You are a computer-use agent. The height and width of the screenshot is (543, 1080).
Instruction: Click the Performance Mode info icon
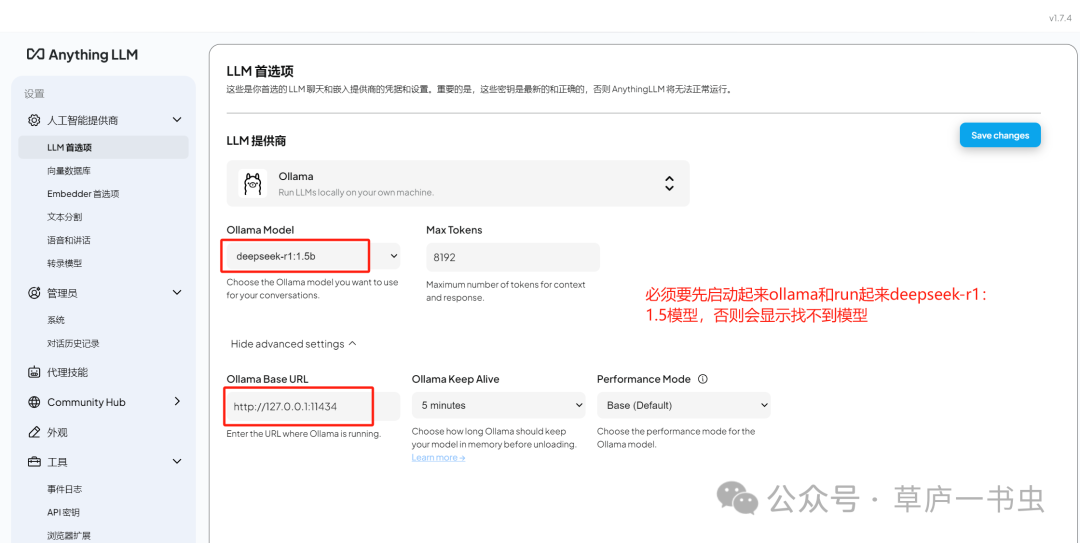703,379
